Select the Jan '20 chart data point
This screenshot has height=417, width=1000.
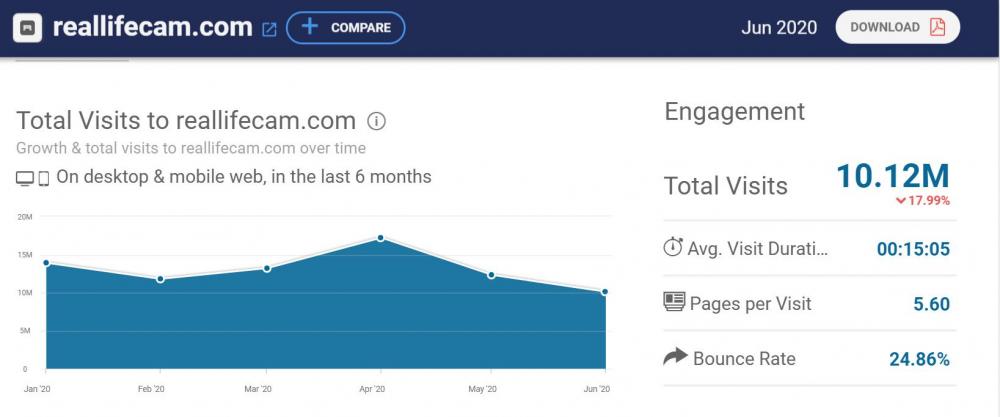[x=46, y=263]
